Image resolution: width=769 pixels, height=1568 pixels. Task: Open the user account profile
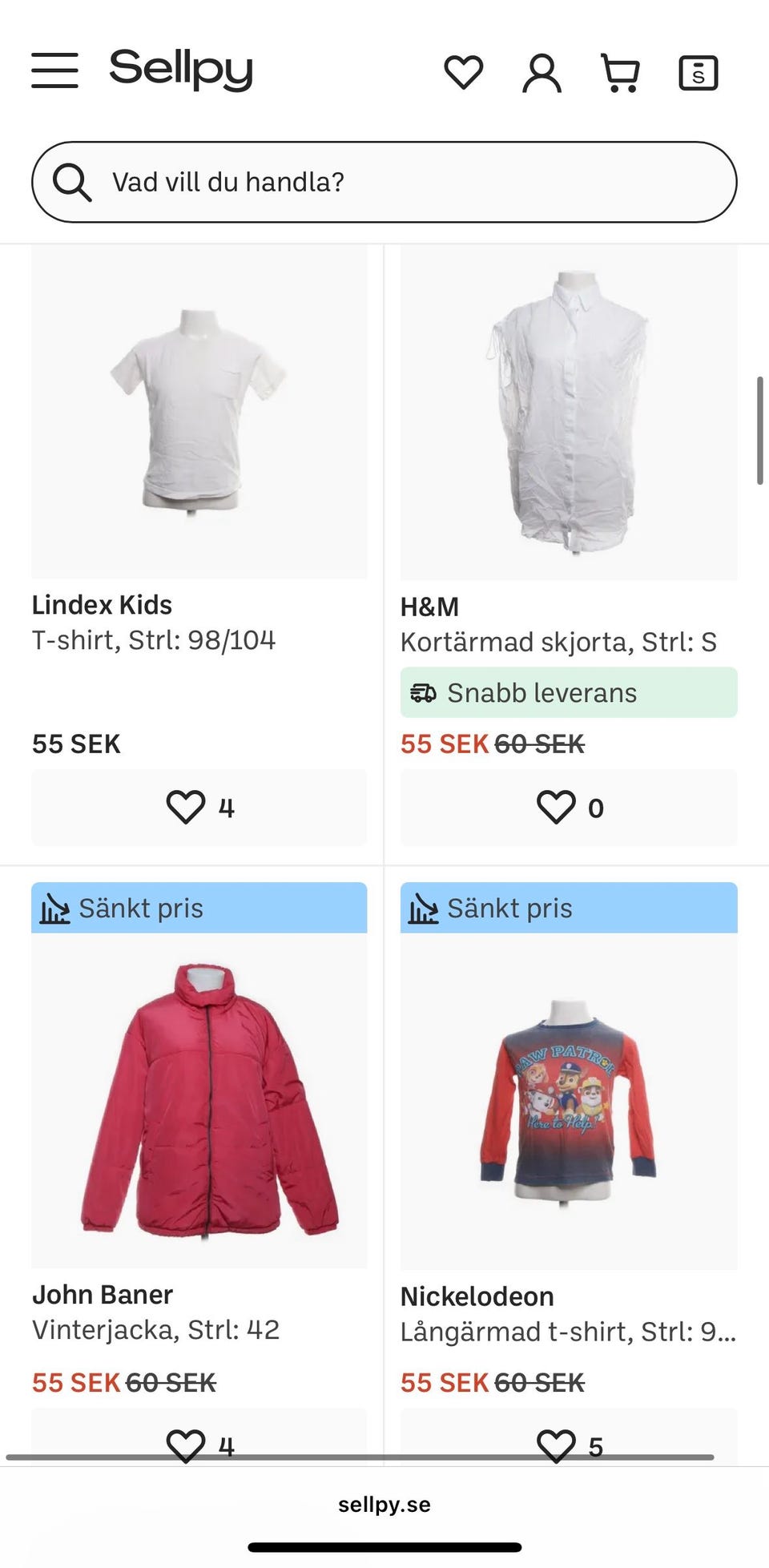point(542,73)
